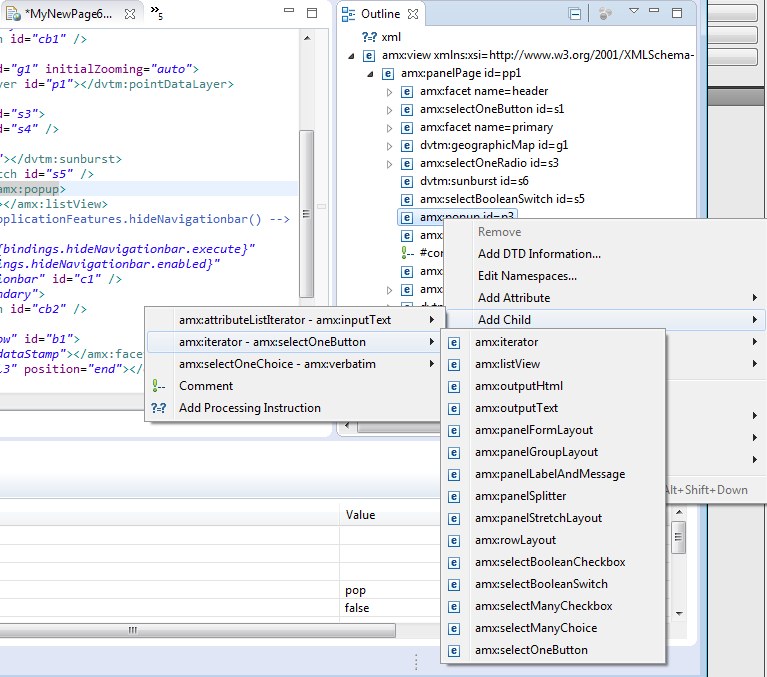Open the Outline view menu arrow
The image size is (767, 677).
click(x=633, y=11)
